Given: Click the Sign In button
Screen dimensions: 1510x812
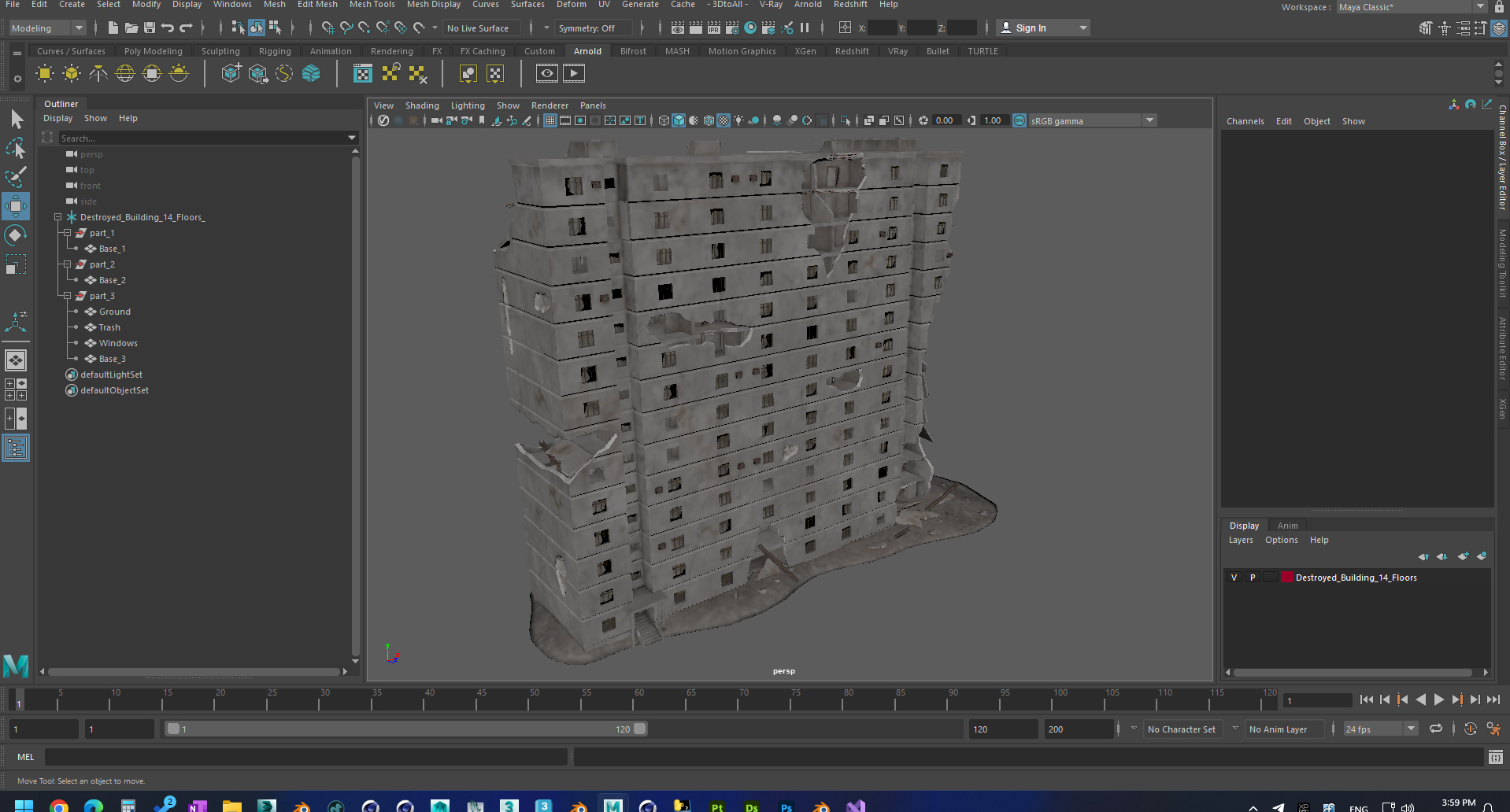Looking at the screenshot, I should click(1043, 28).
